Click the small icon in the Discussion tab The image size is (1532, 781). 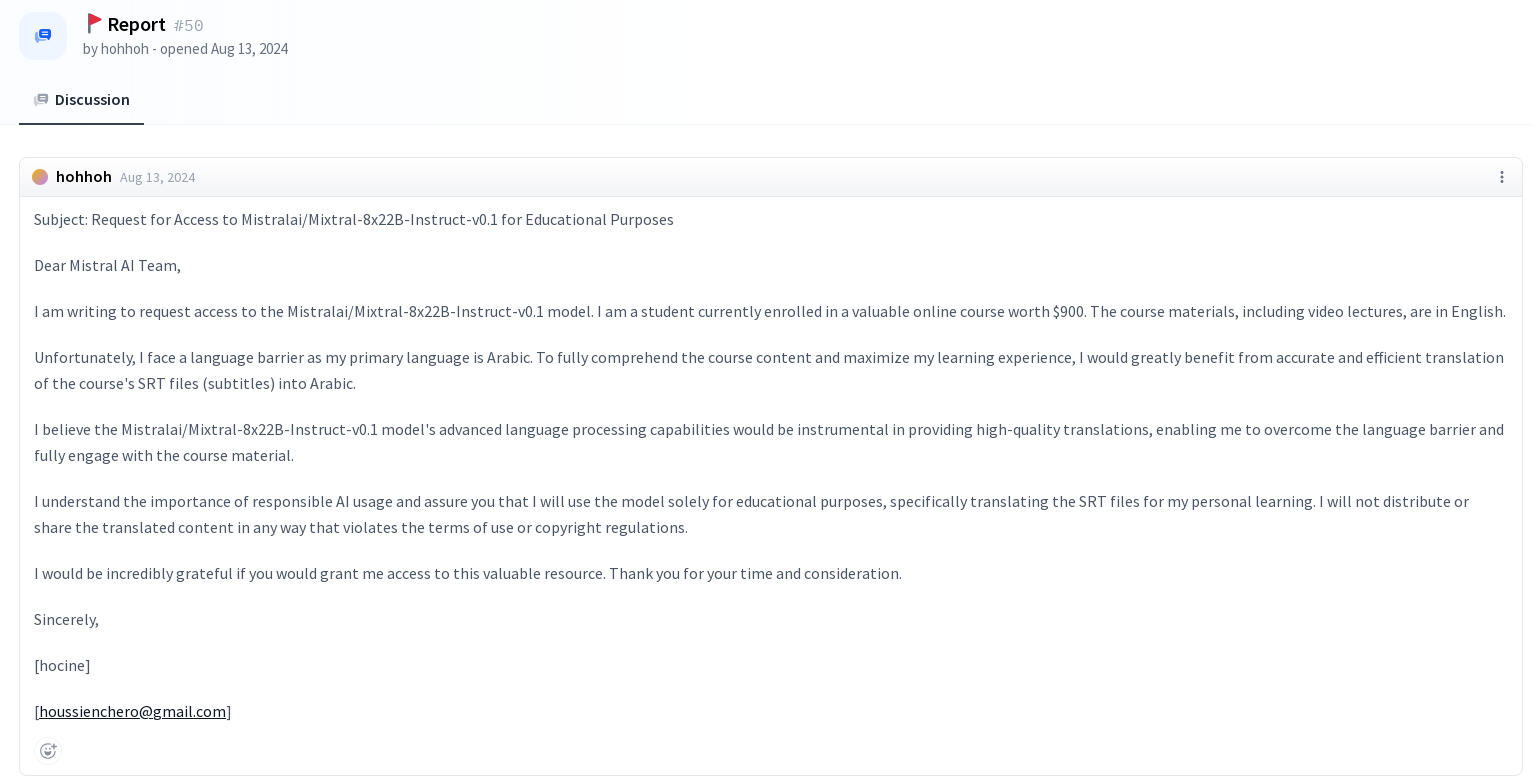coord(41,100)
